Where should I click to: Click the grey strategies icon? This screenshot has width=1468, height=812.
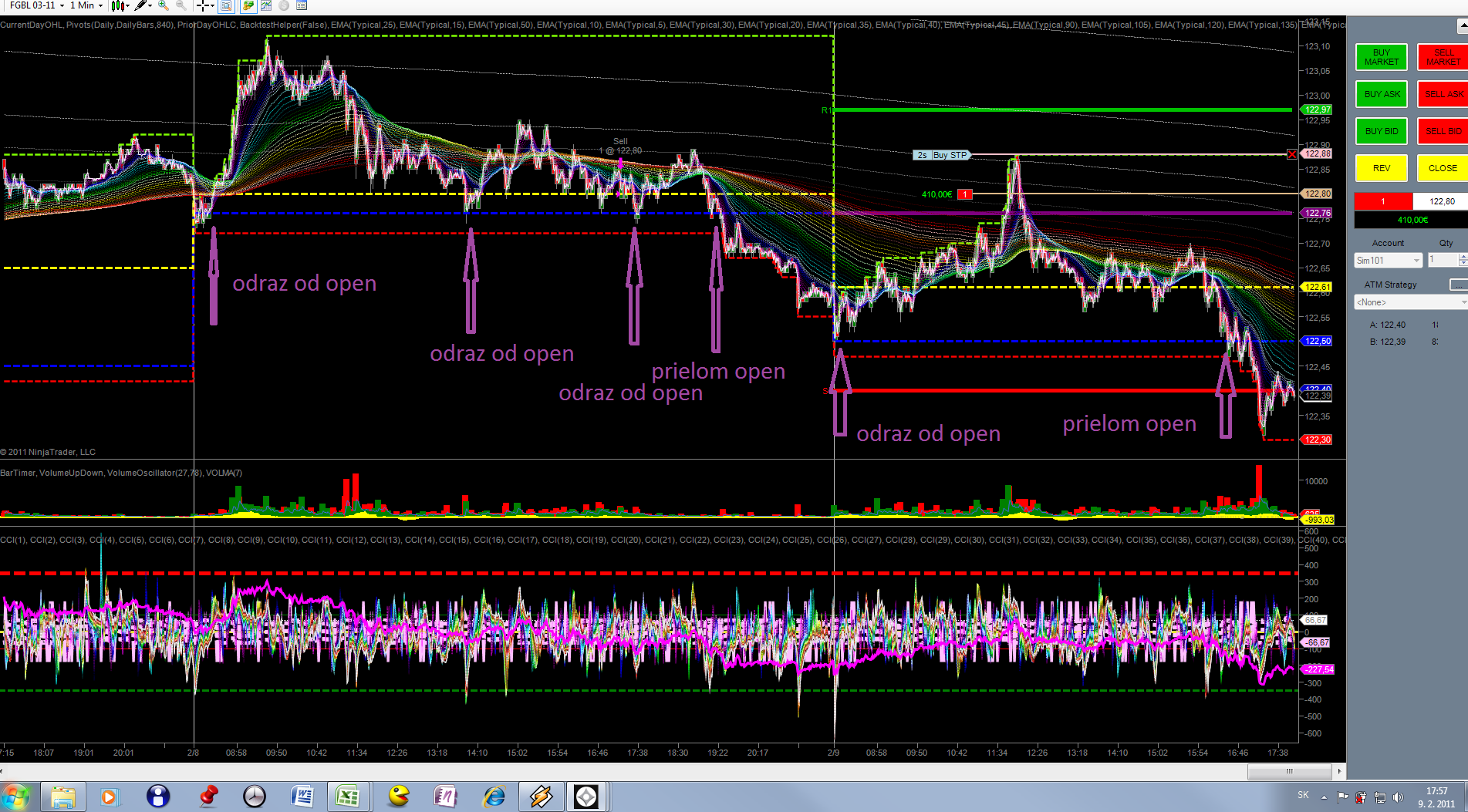click(x=284, y=5)
